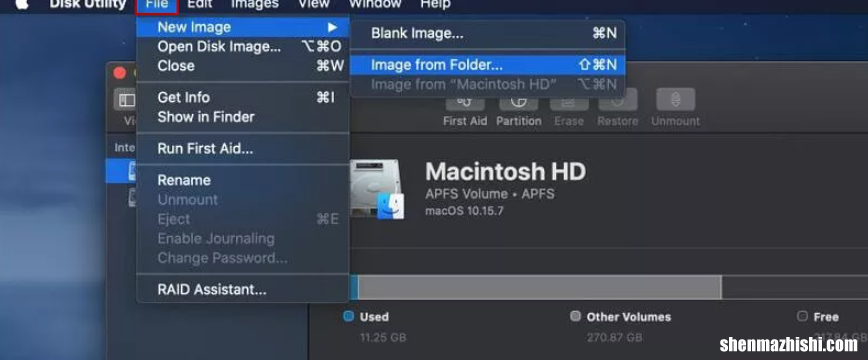Open the Window menu

tap(375, 4)
